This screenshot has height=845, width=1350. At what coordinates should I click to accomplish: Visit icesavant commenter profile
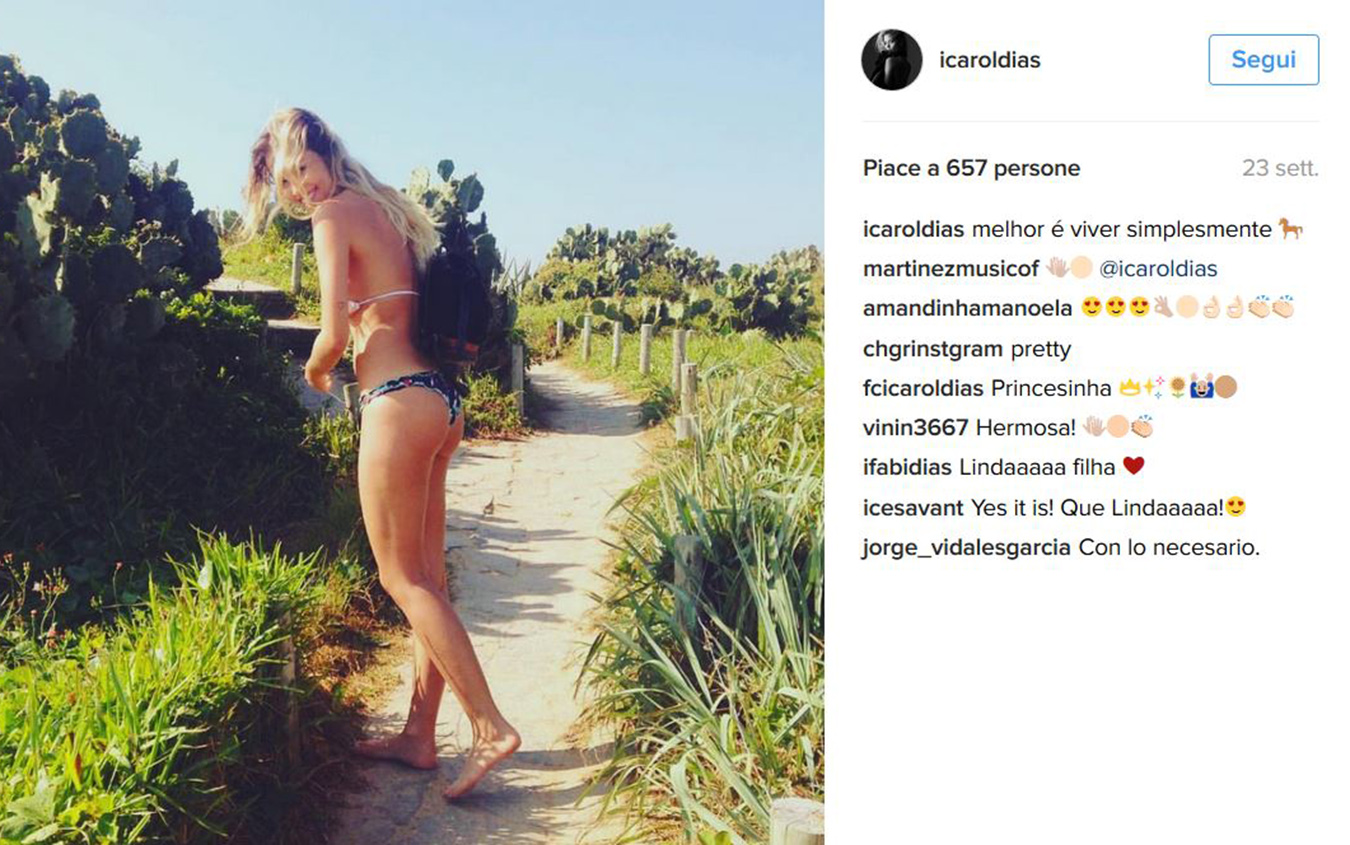pyautogui.click(x=913, y=508)
